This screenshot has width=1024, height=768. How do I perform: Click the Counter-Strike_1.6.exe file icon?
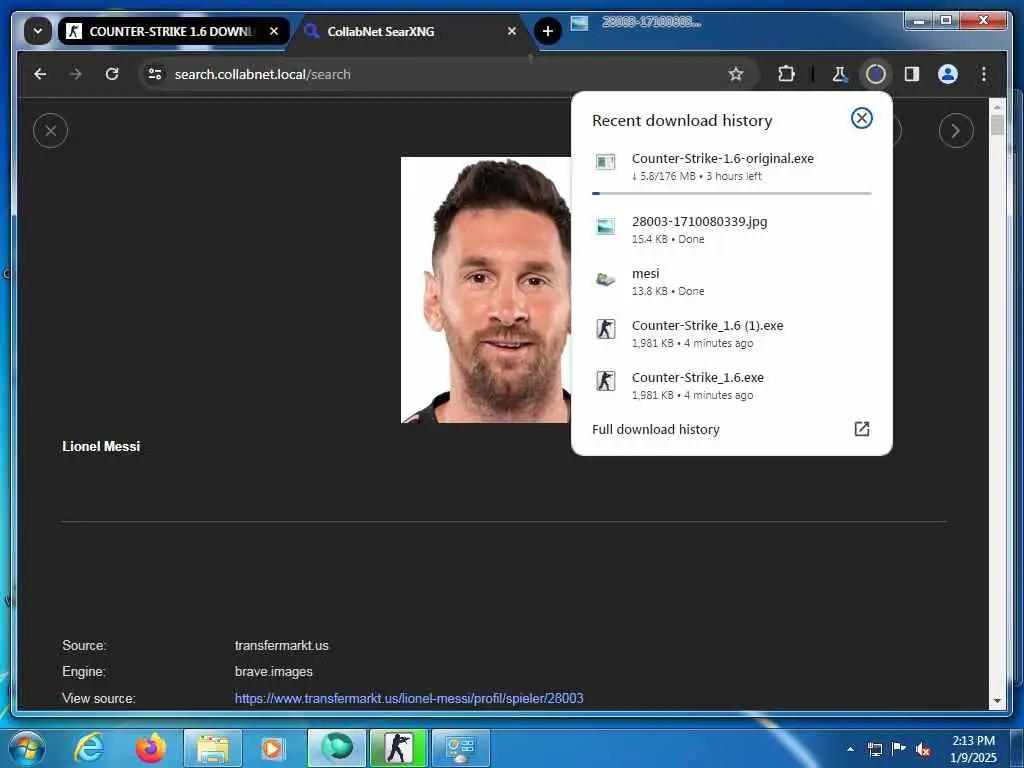click(x=605, y=381)
